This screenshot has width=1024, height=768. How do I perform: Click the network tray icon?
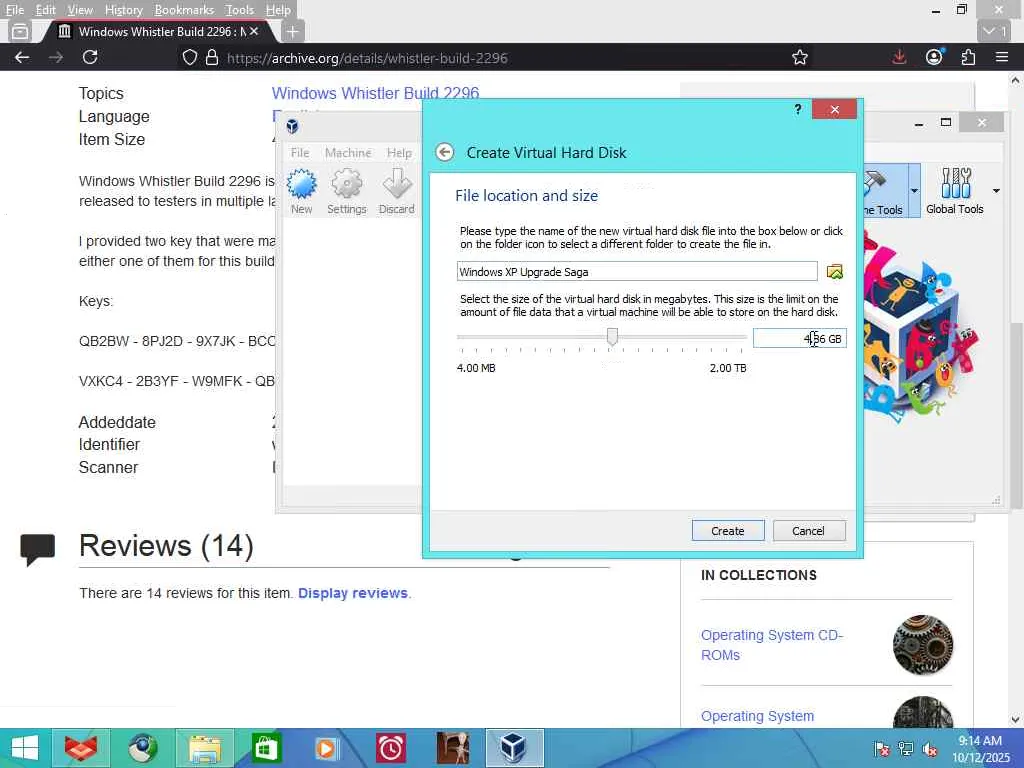click(x=906, y=749)
